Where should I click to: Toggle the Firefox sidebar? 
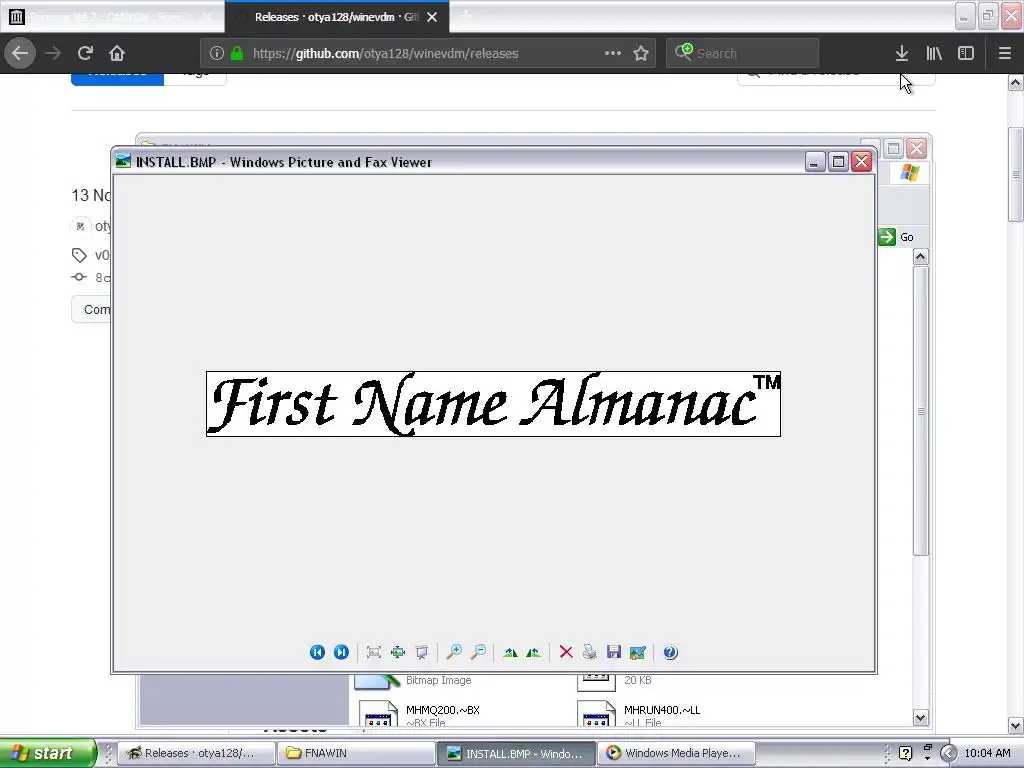coord(966,53)
